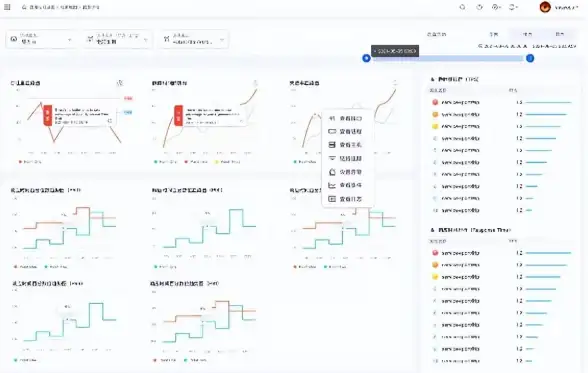The image size is (588, 373).
Task: Toggle the single red legend under the zigzag chart
Action: coord(30,162)
